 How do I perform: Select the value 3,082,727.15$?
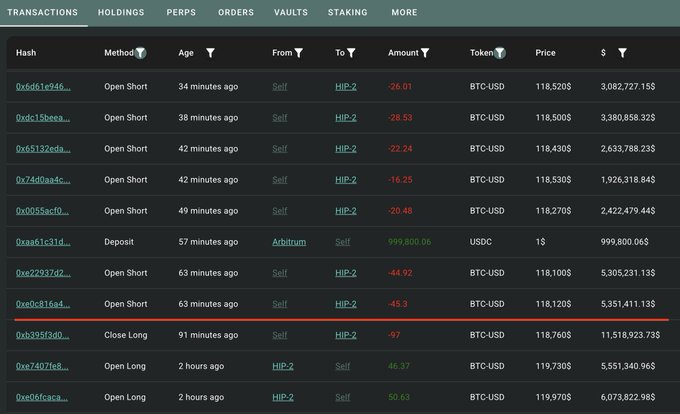pos(628,87)
